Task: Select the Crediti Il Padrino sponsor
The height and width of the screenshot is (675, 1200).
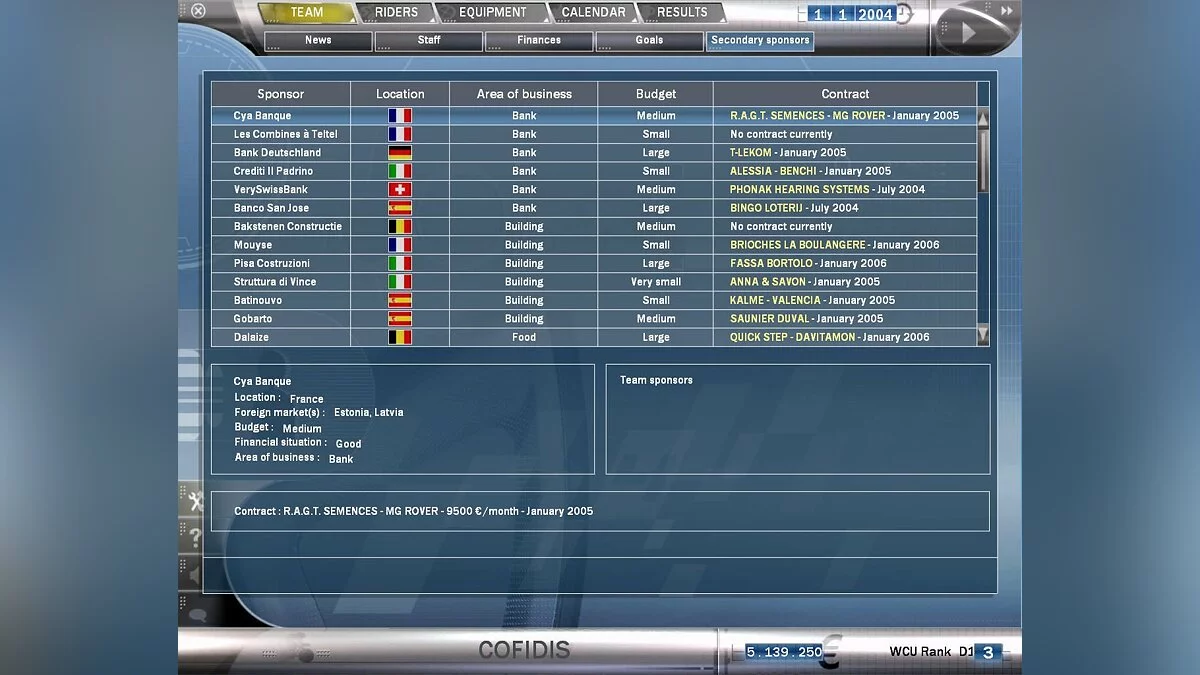Action: pyautogui.click(x=594, y=171)
